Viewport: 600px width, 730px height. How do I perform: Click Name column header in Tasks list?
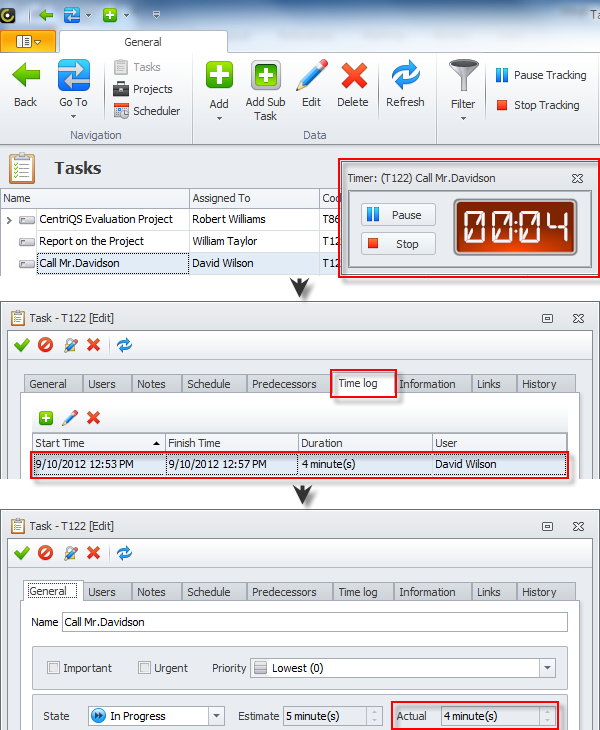pyautogui.click(x=95, y=198)
